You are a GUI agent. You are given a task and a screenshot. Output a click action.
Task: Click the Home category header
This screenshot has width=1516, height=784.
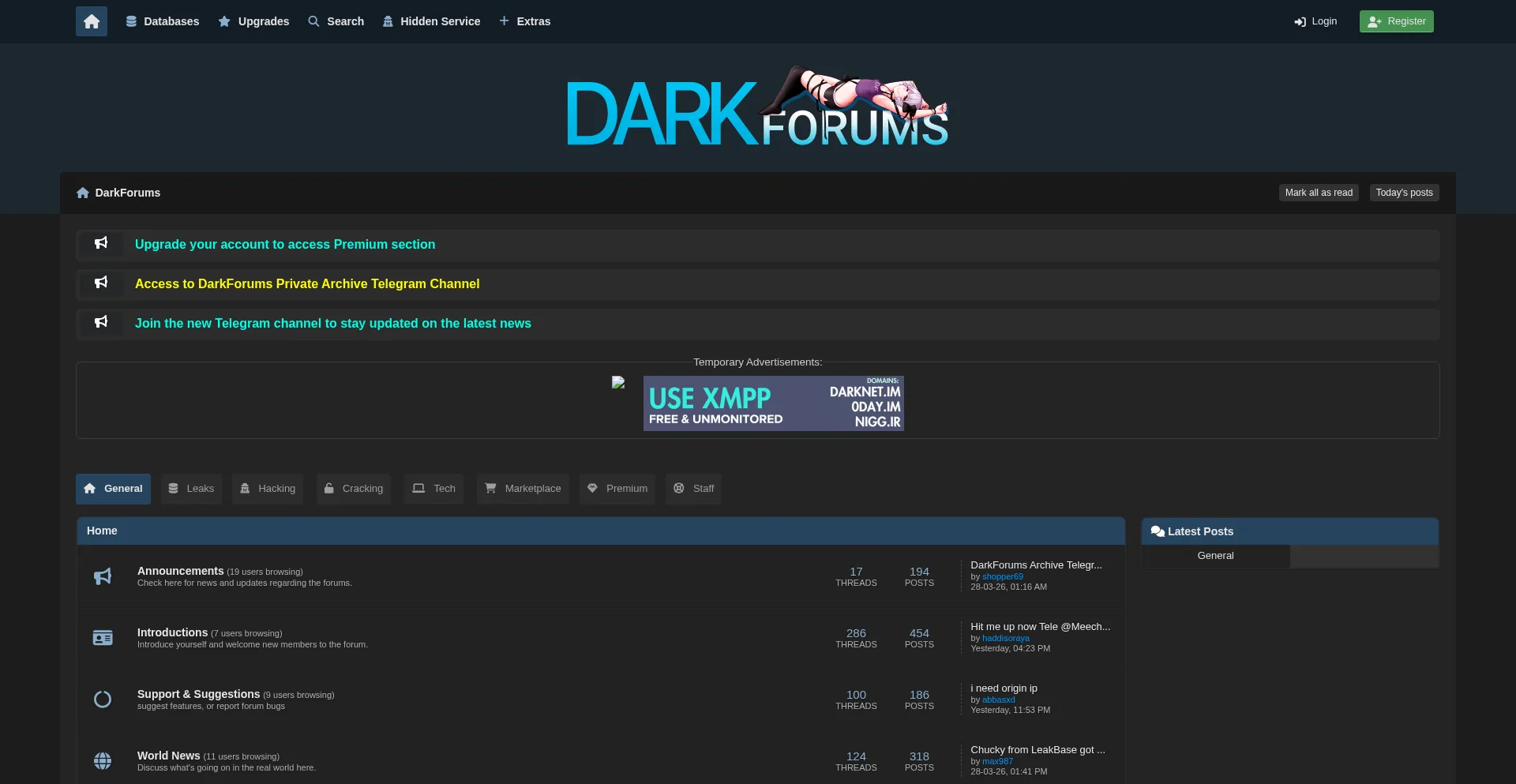click(x=601, y=531)
